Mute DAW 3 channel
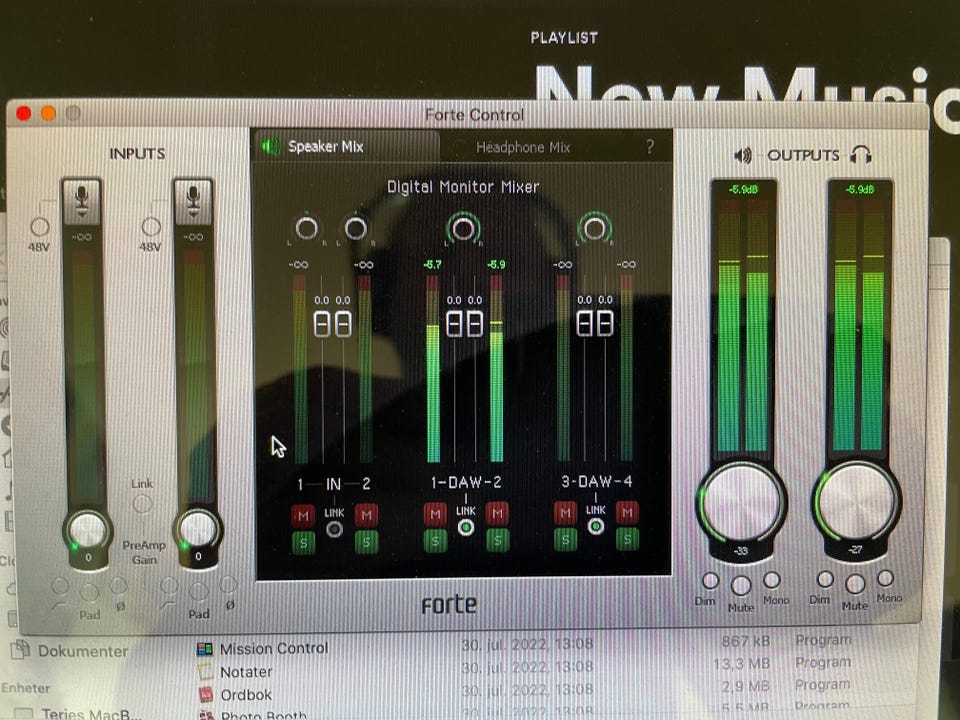Viewport: 960px width, 720px height. click(x=565, y=512)
